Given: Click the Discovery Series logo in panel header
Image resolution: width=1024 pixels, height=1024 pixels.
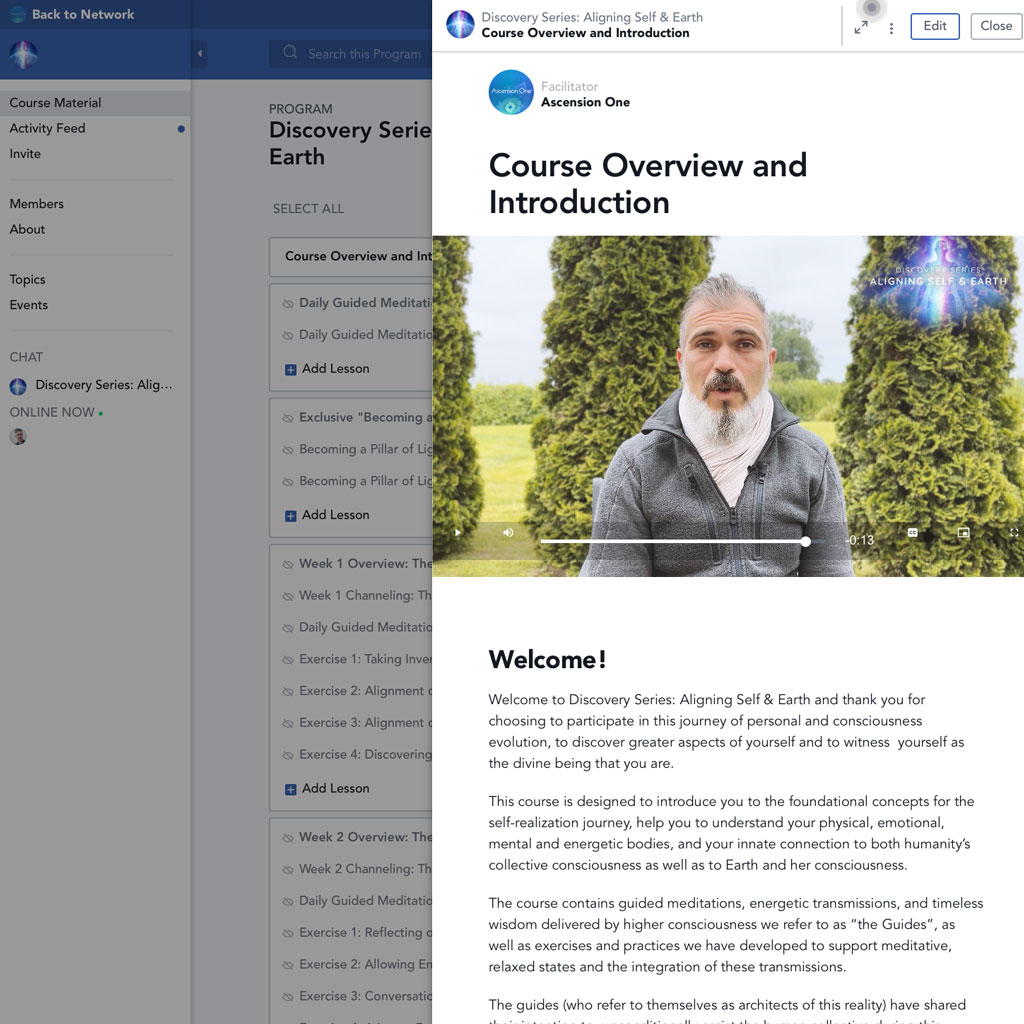Looking at the screenshot, I should 460,25.
